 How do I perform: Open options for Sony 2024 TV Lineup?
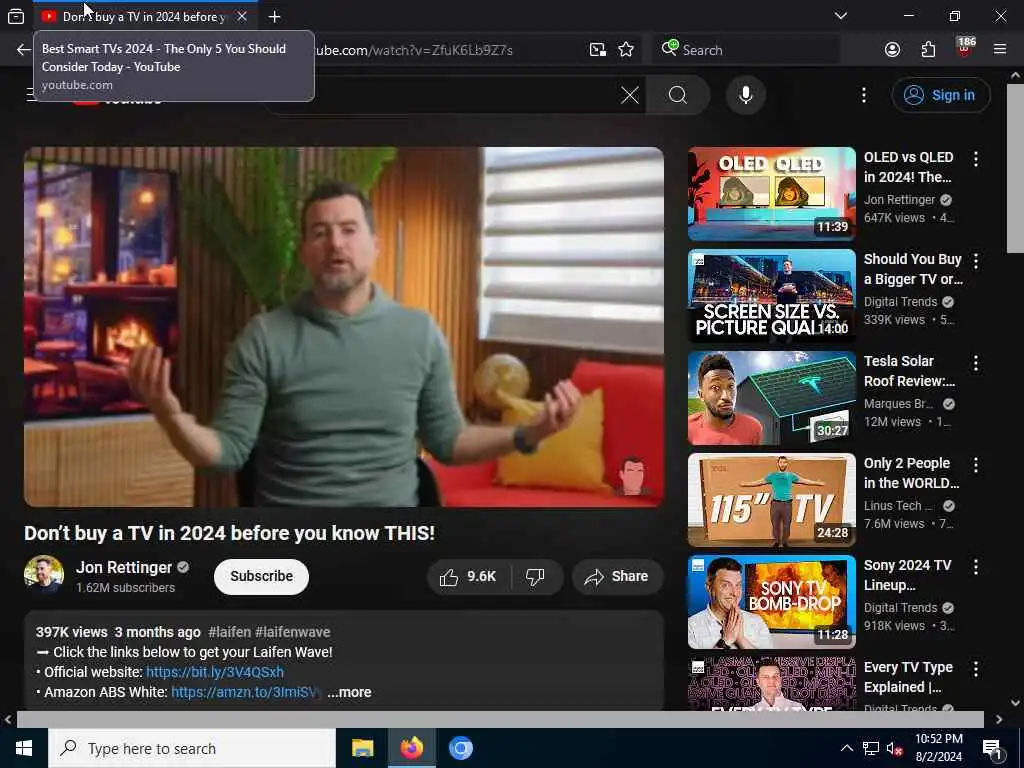(976, 567)
